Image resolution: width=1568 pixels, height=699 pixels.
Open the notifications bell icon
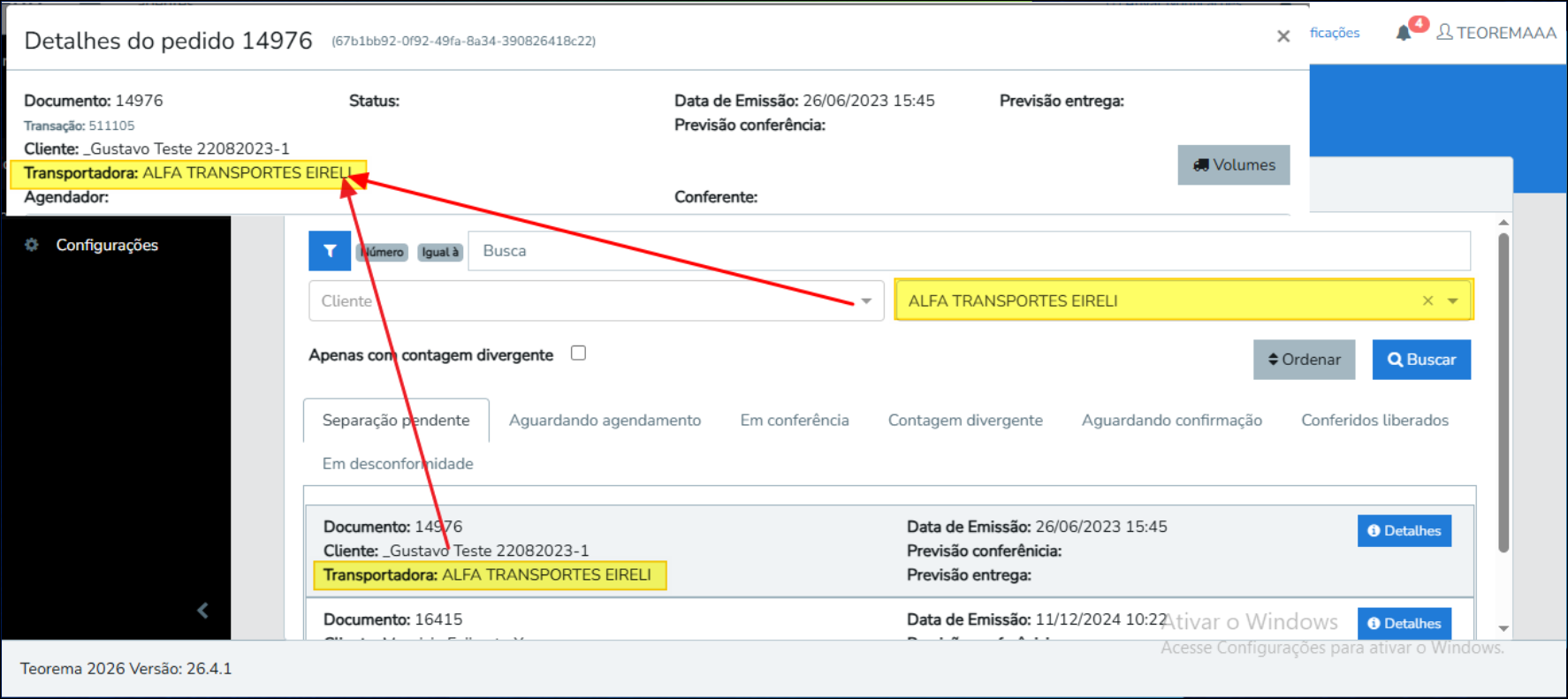pyautogui.click(x=1403, y=34)
